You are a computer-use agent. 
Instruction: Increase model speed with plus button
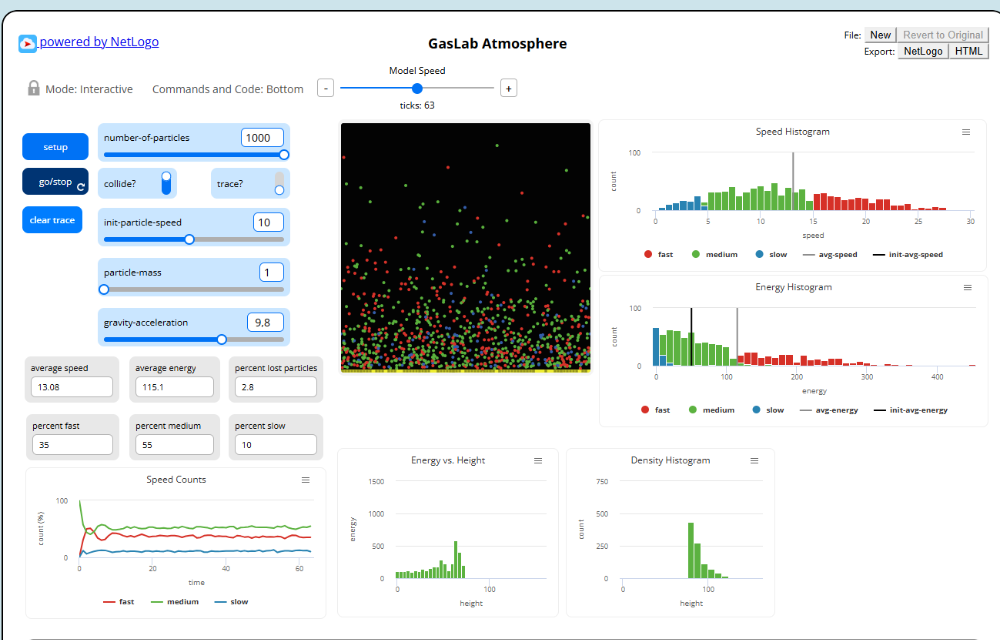pos(508,88)
